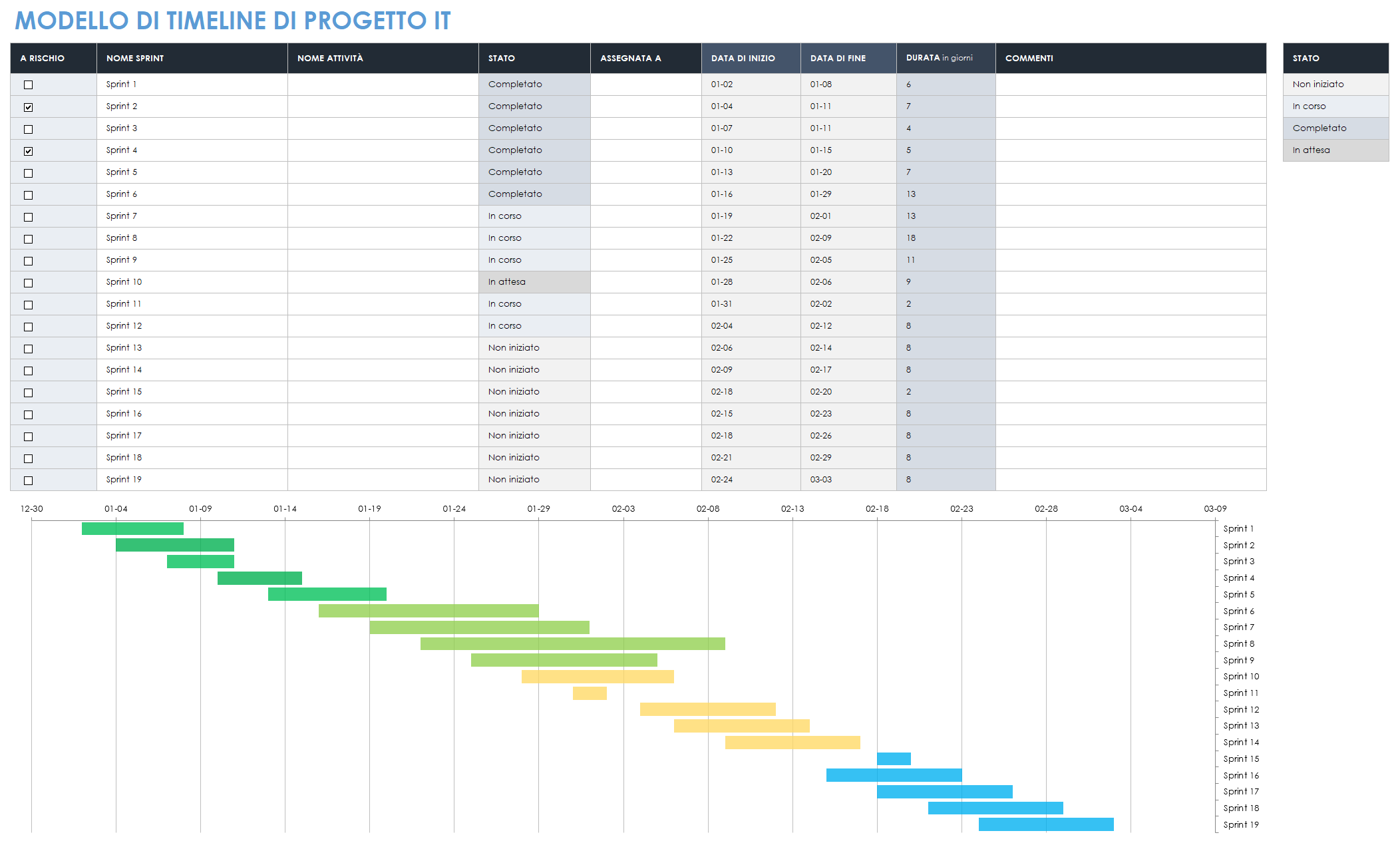Open the Stato cell in Sprint 16 row
1400x845 pixels.
click(x=534, y=414)
